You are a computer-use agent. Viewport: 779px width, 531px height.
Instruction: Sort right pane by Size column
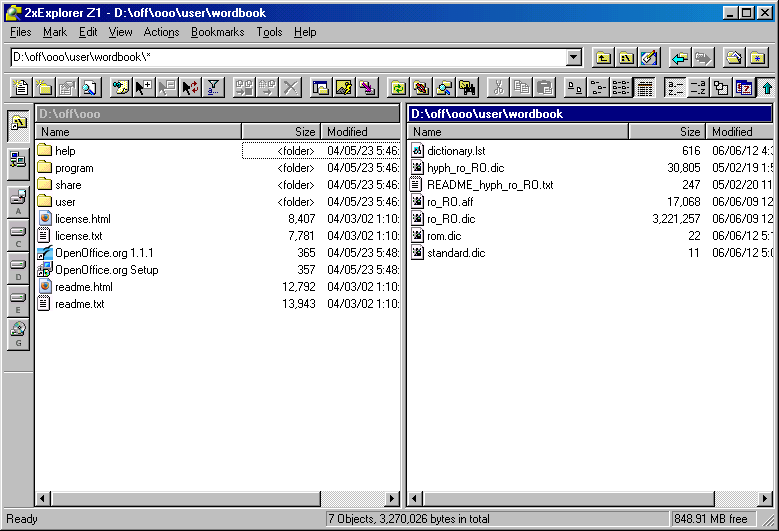click(667, 132)
